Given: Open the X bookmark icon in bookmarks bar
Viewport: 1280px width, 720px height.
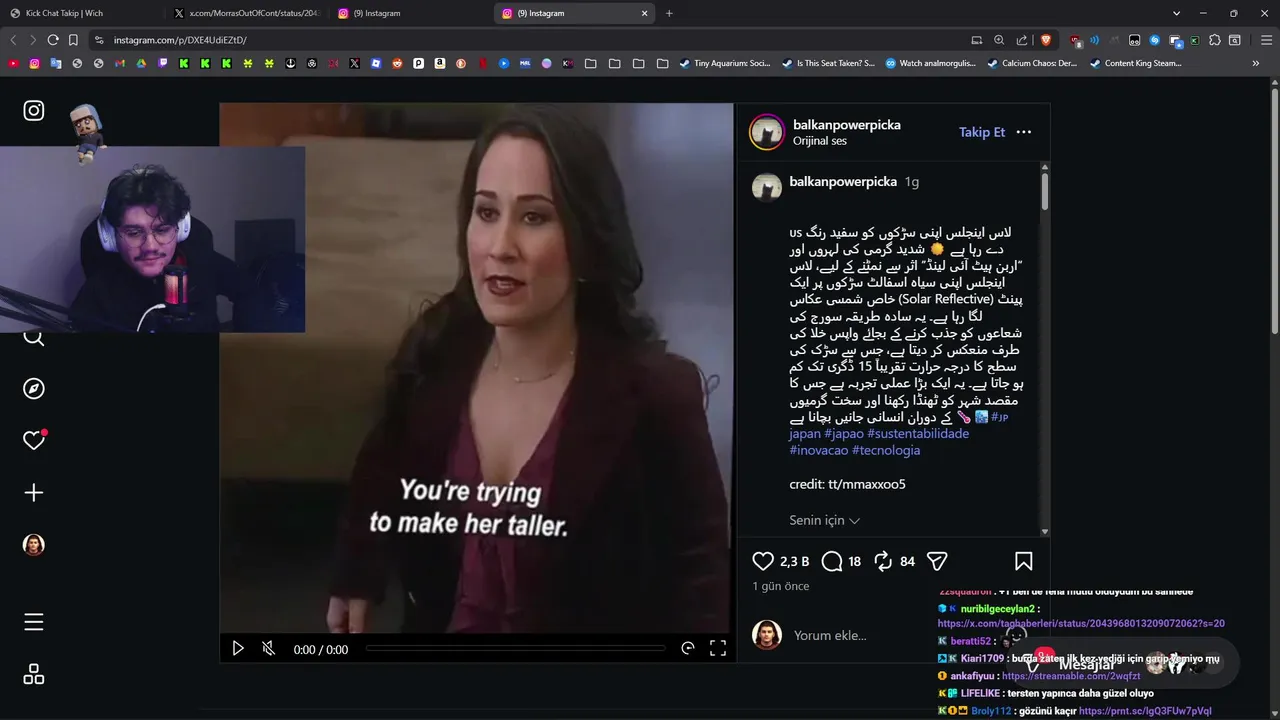Looking at the screenshot, I should [354, 63].
